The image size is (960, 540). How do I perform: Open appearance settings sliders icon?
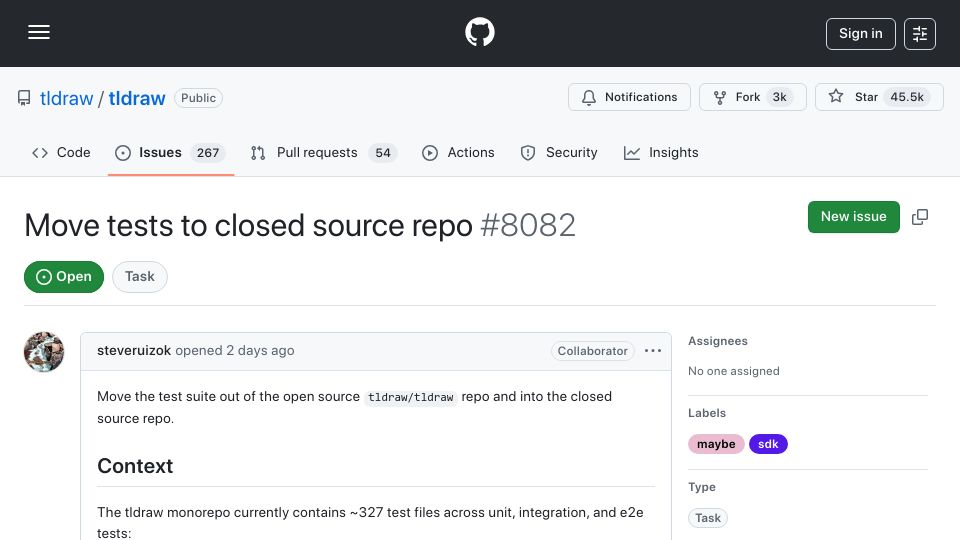click(920, 34)
